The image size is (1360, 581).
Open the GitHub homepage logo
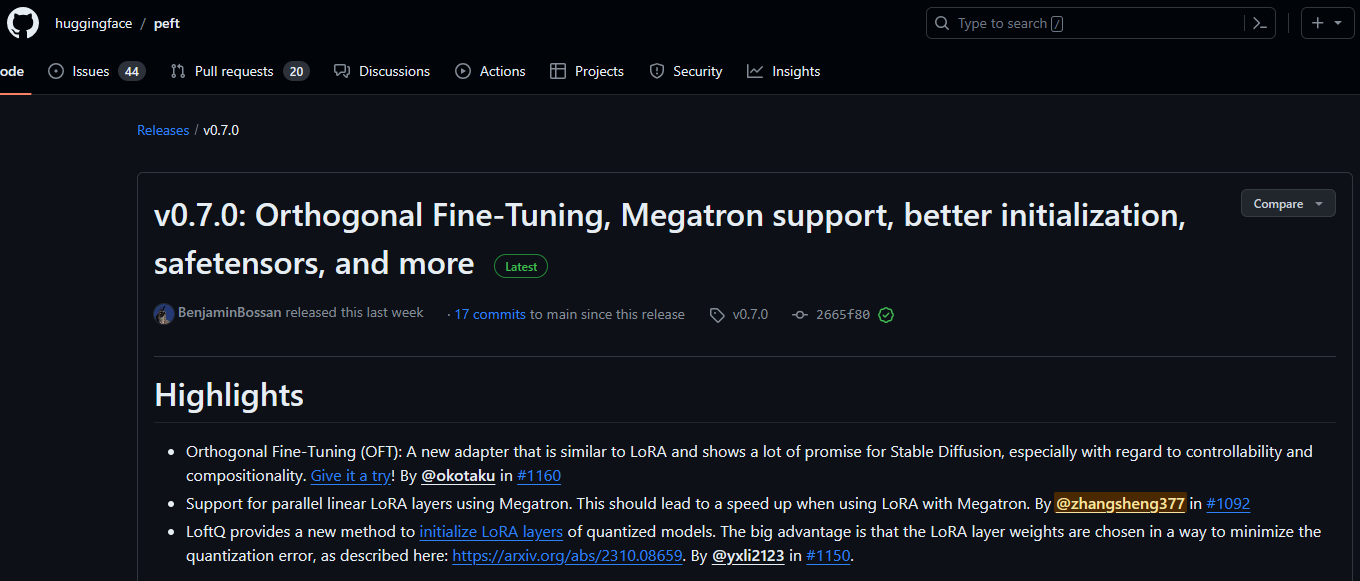(x=22, y=23)
